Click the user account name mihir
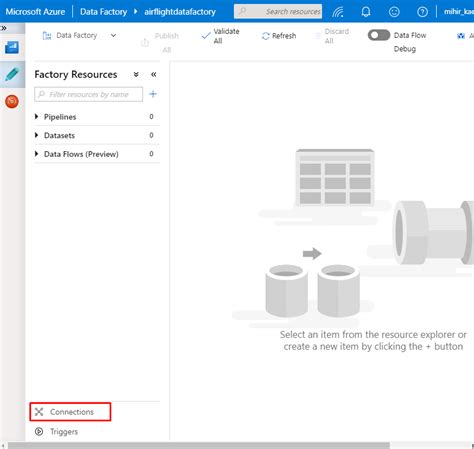The image size is (474, 449). click(459, 12)
